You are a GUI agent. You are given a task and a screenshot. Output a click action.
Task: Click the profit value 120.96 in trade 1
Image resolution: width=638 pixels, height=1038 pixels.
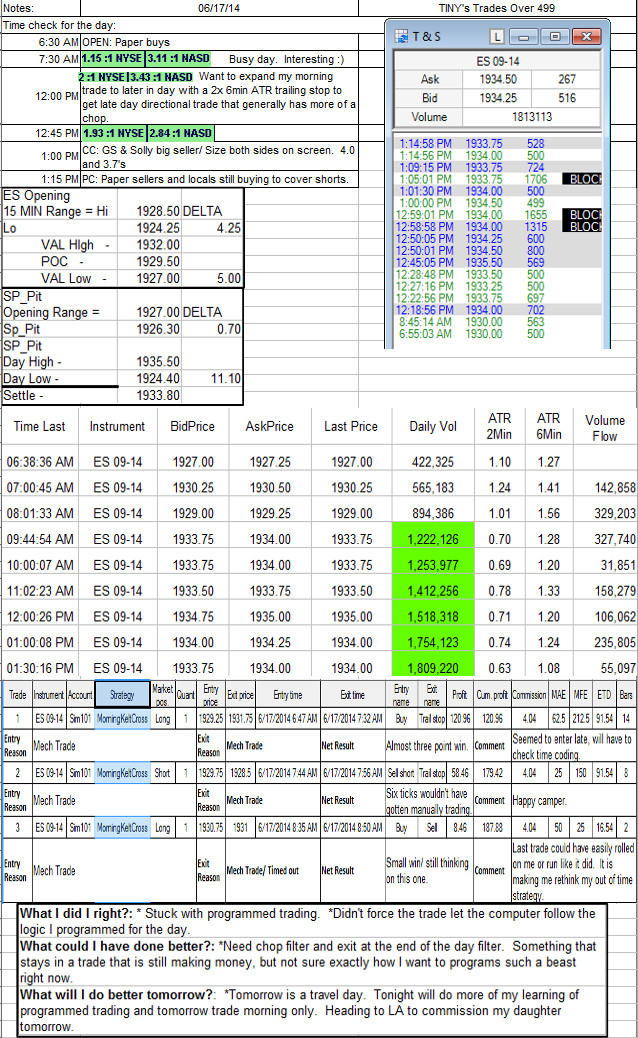pyautogui.click(x=460, y=718)
